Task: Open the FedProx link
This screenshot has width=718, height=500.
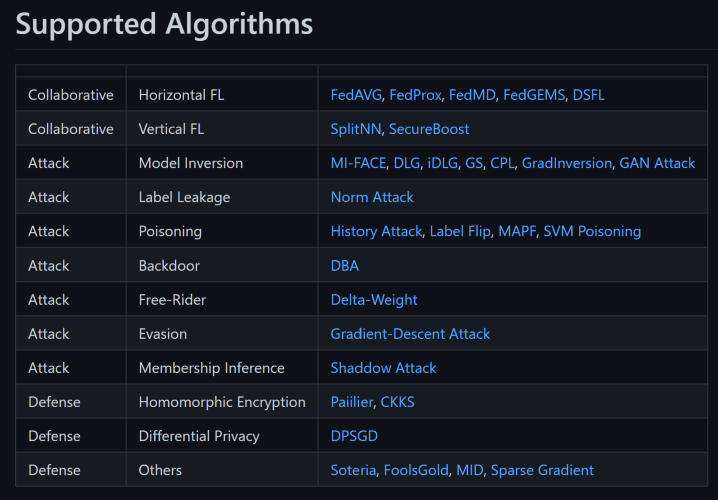Action: (x=415, y=95)
